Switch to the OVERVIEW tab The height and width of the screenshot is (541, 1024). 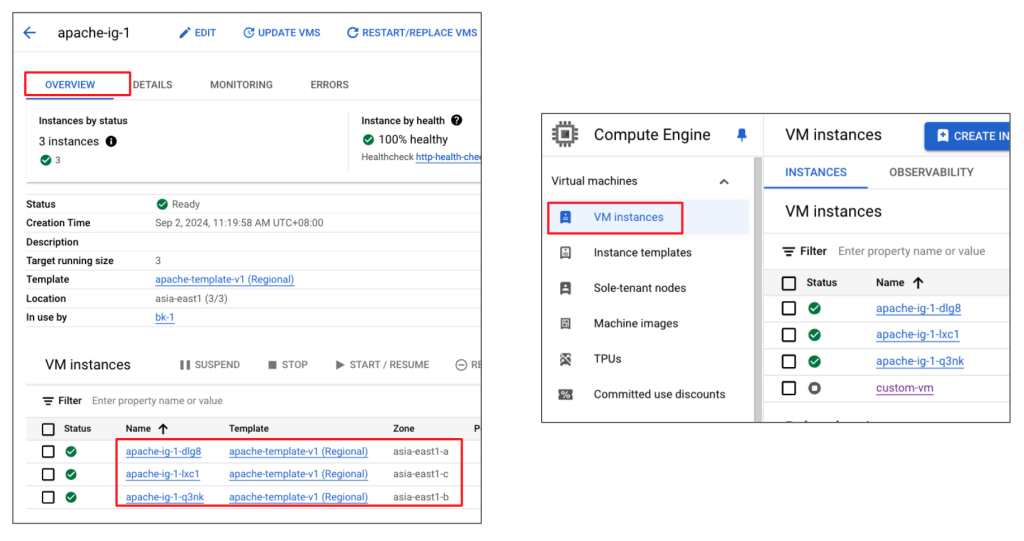70,85
